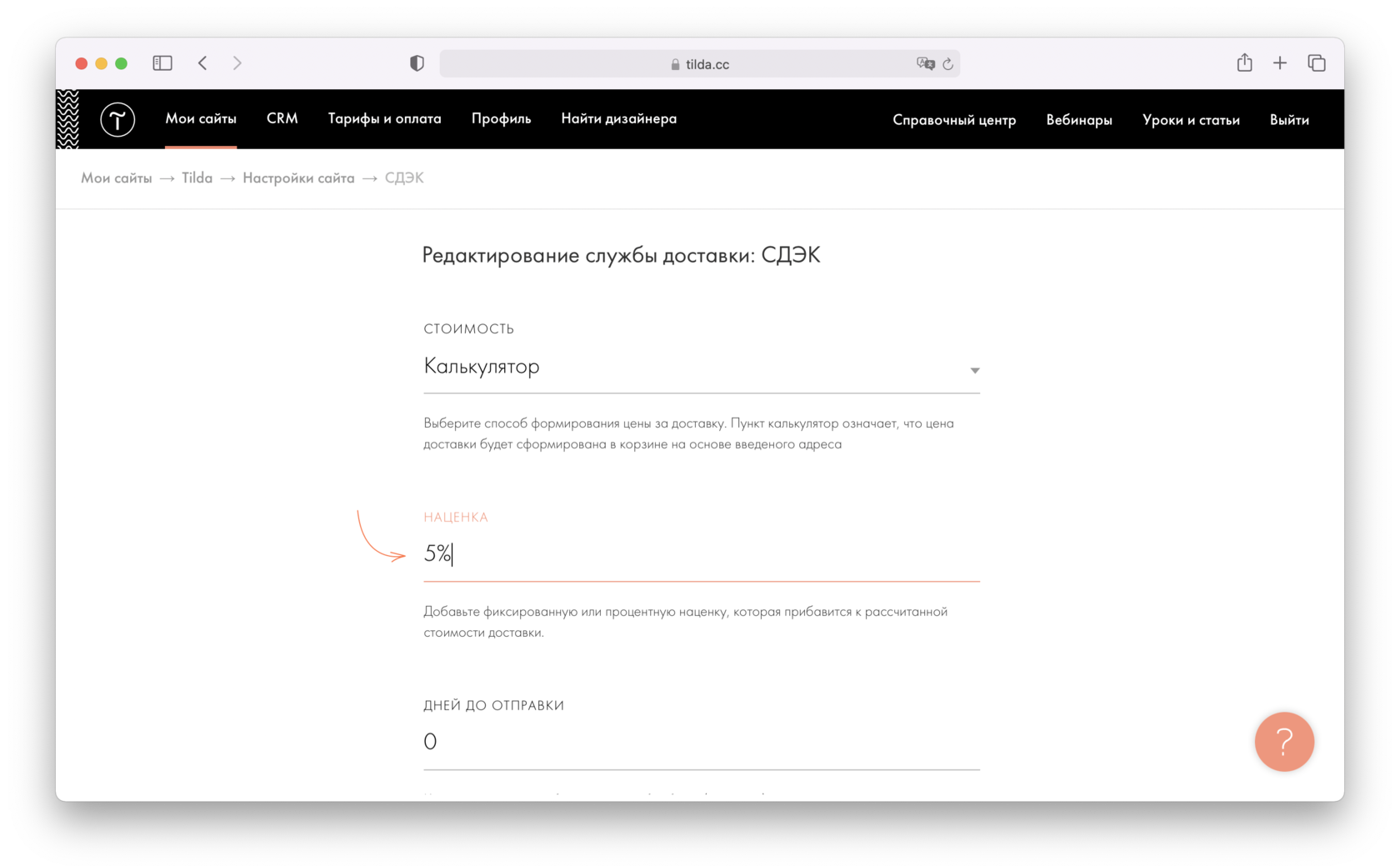Click the Дней до отправки label
1400x866 pixels.
tap(494, 705)
